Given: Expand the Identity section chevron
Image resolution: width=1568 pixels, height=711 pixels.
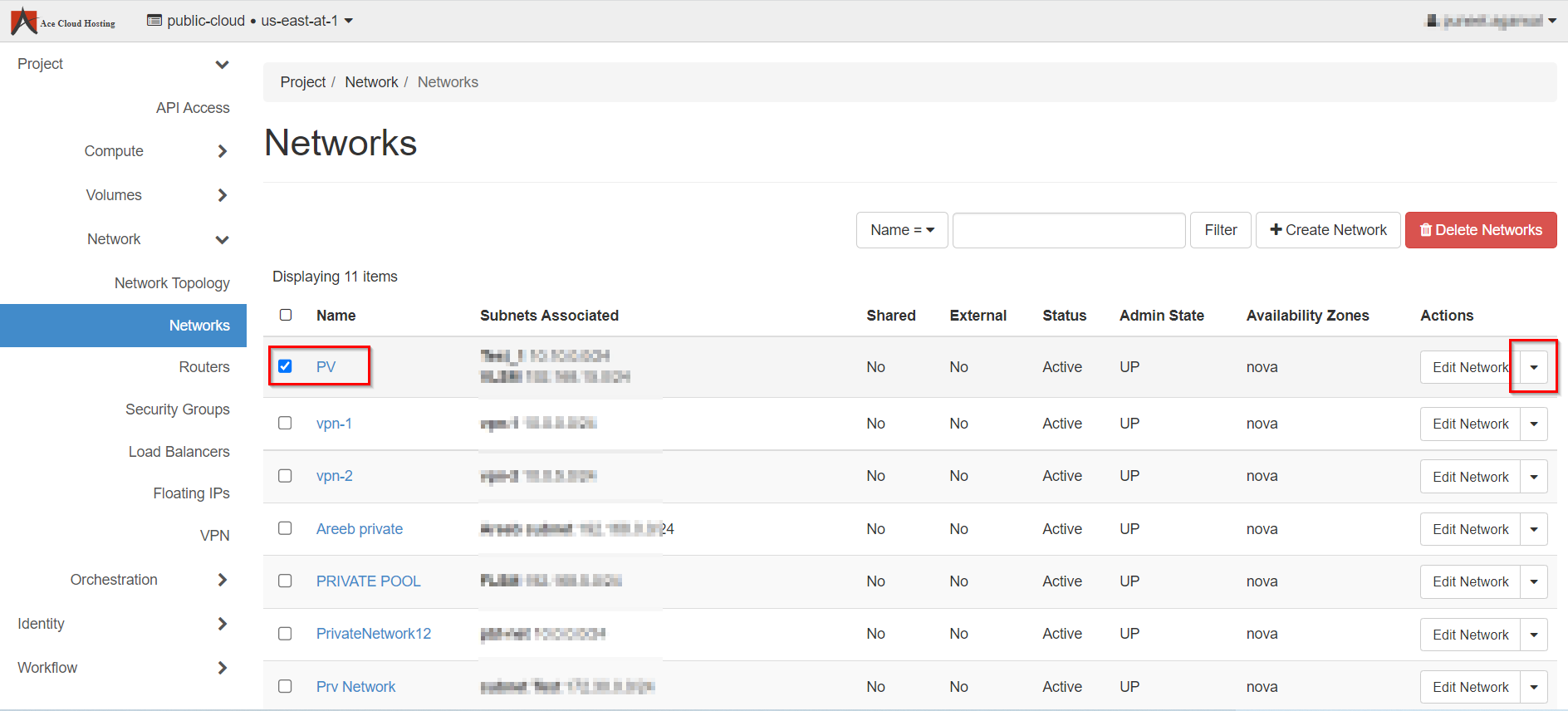Looking at the screenshot, I should (x=222, y=624).
